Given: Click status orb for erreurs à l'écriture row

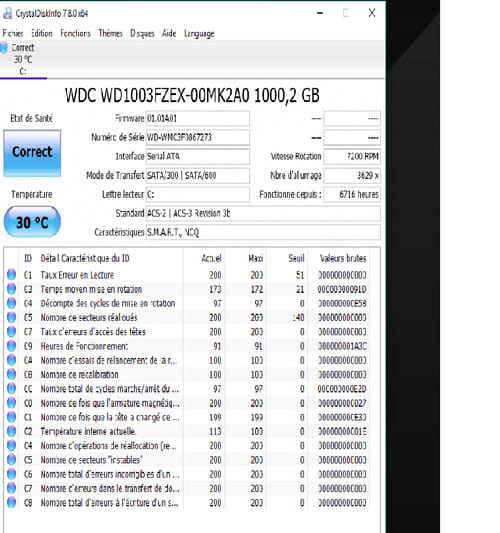Looking at the screenshot, I should (11, 503).
